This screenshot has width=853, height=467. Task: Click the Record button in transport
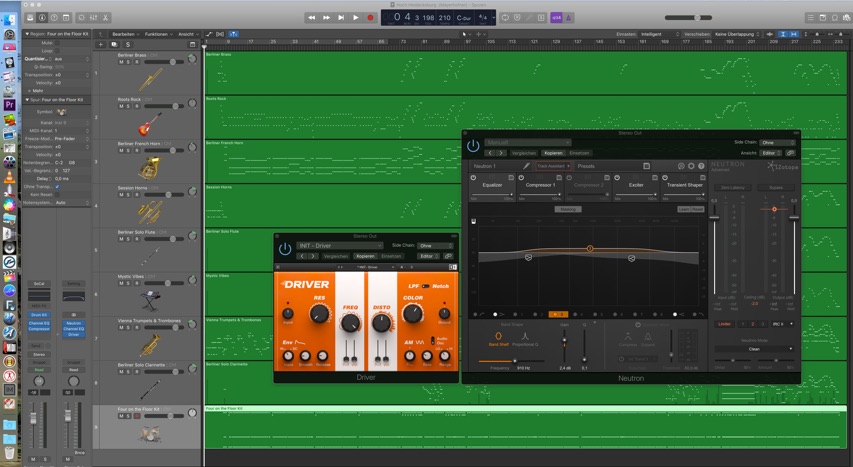[370, 17]
